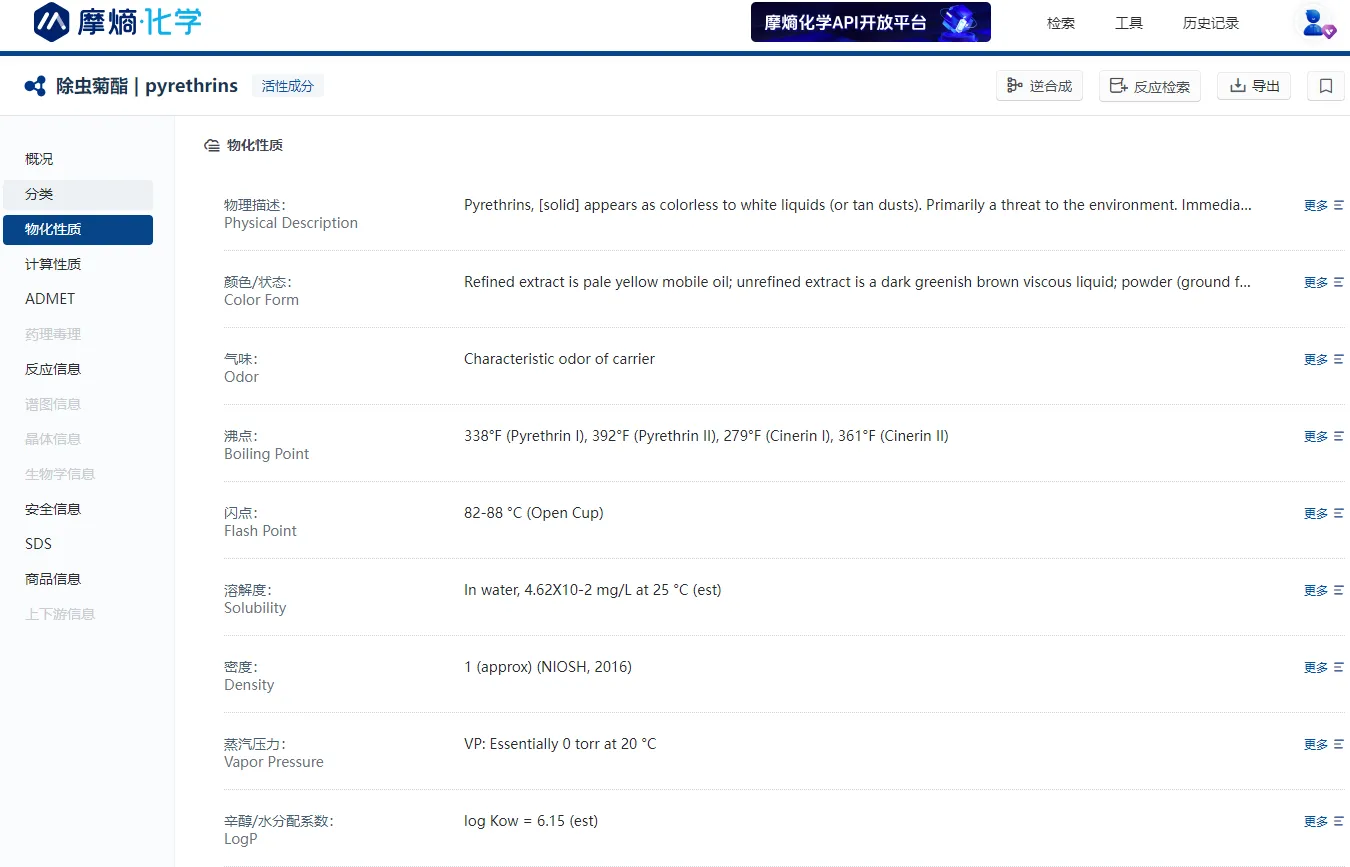Click the list icon in Odor row
This screenshot has height=867, width=1350.
[1339, 359]
